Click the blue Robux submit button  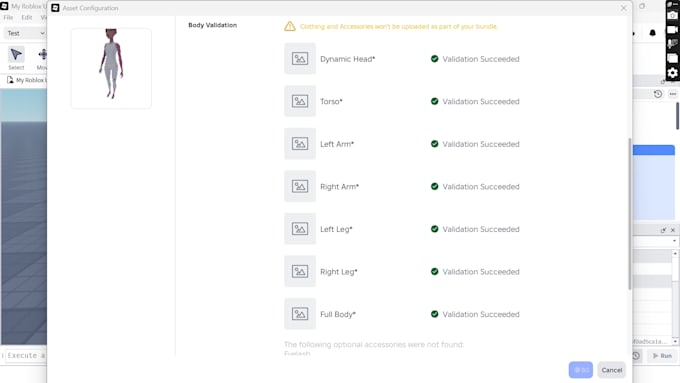coord(581,370)
